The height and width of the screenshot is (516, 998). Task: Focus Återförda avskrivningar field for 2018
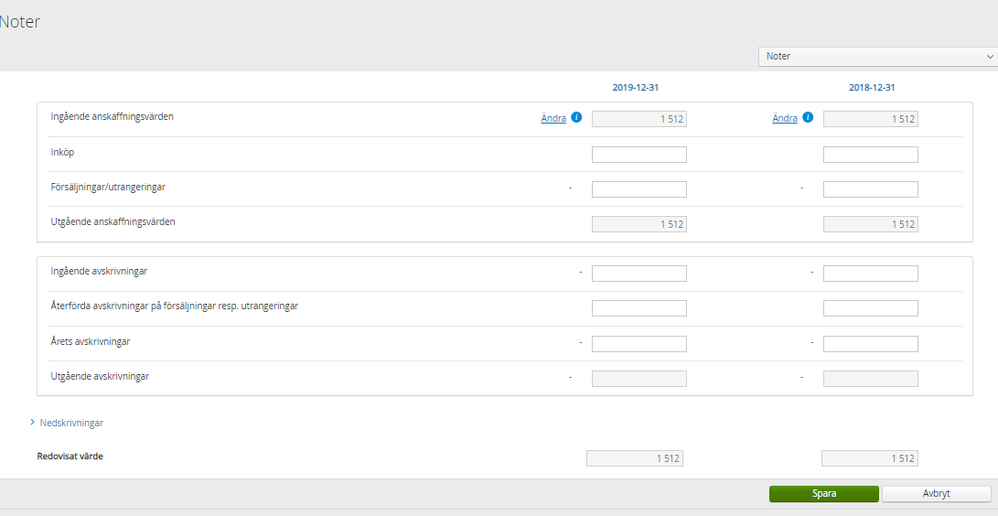coord(870,308)
